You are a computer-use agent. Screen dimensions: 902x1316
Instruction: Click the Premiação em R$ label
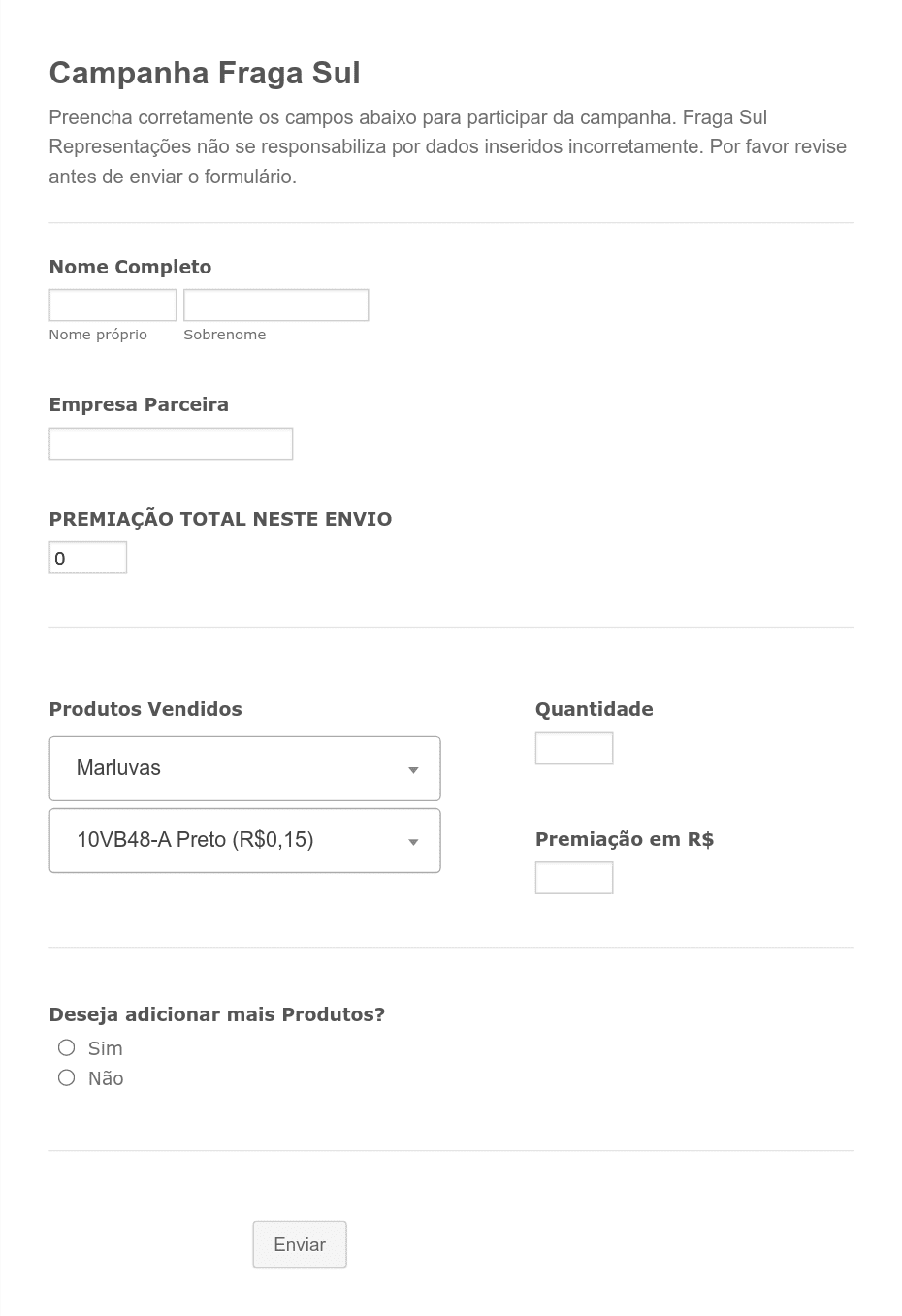625,839
